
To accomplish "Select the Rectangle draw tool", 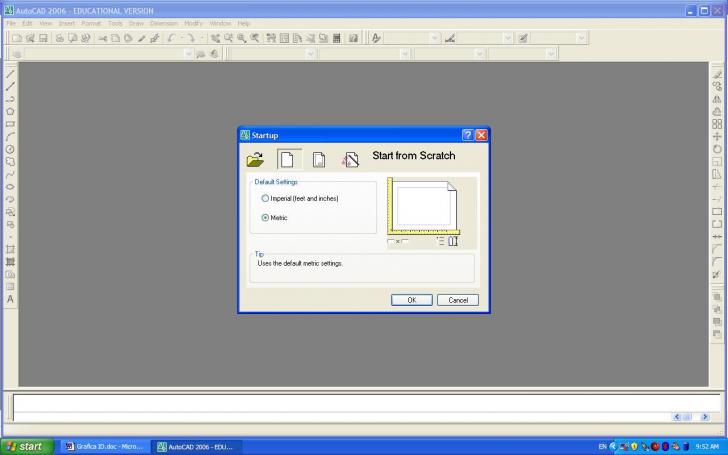I will pyautogui.click(x=10, y=124).
